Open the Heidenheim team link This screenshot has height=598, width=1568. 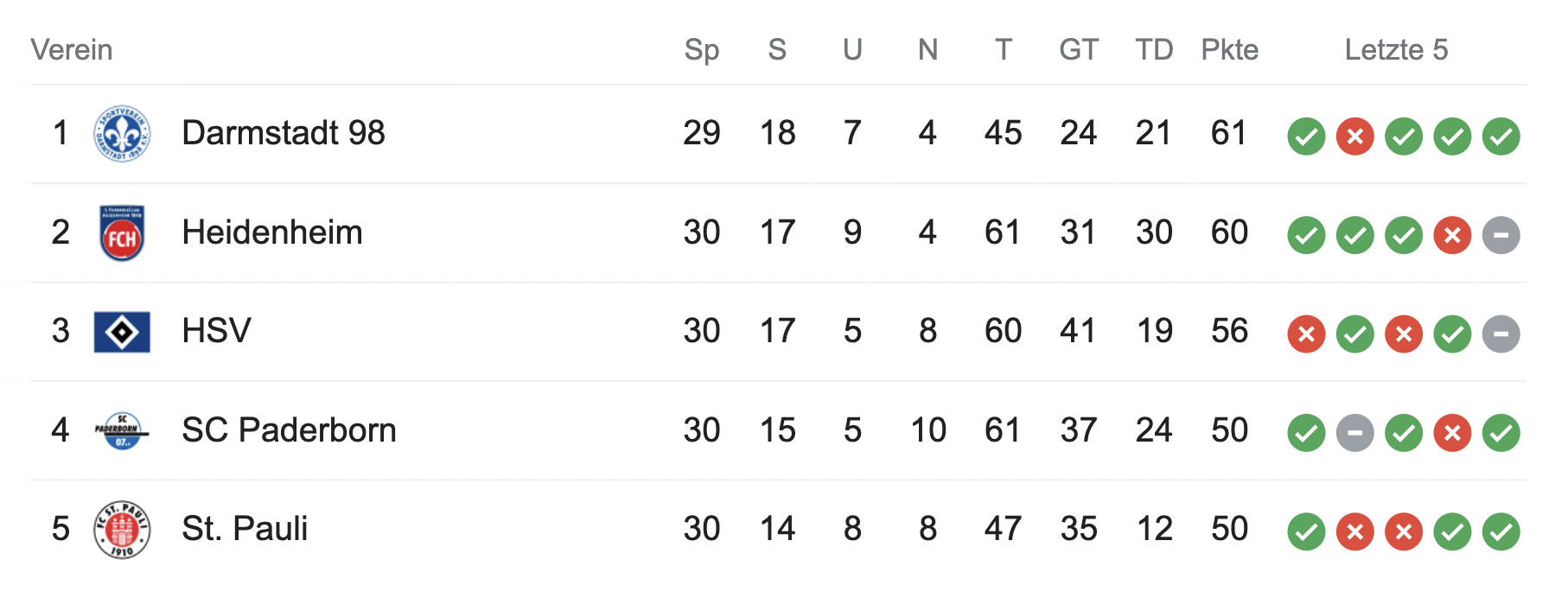[271, 232]
